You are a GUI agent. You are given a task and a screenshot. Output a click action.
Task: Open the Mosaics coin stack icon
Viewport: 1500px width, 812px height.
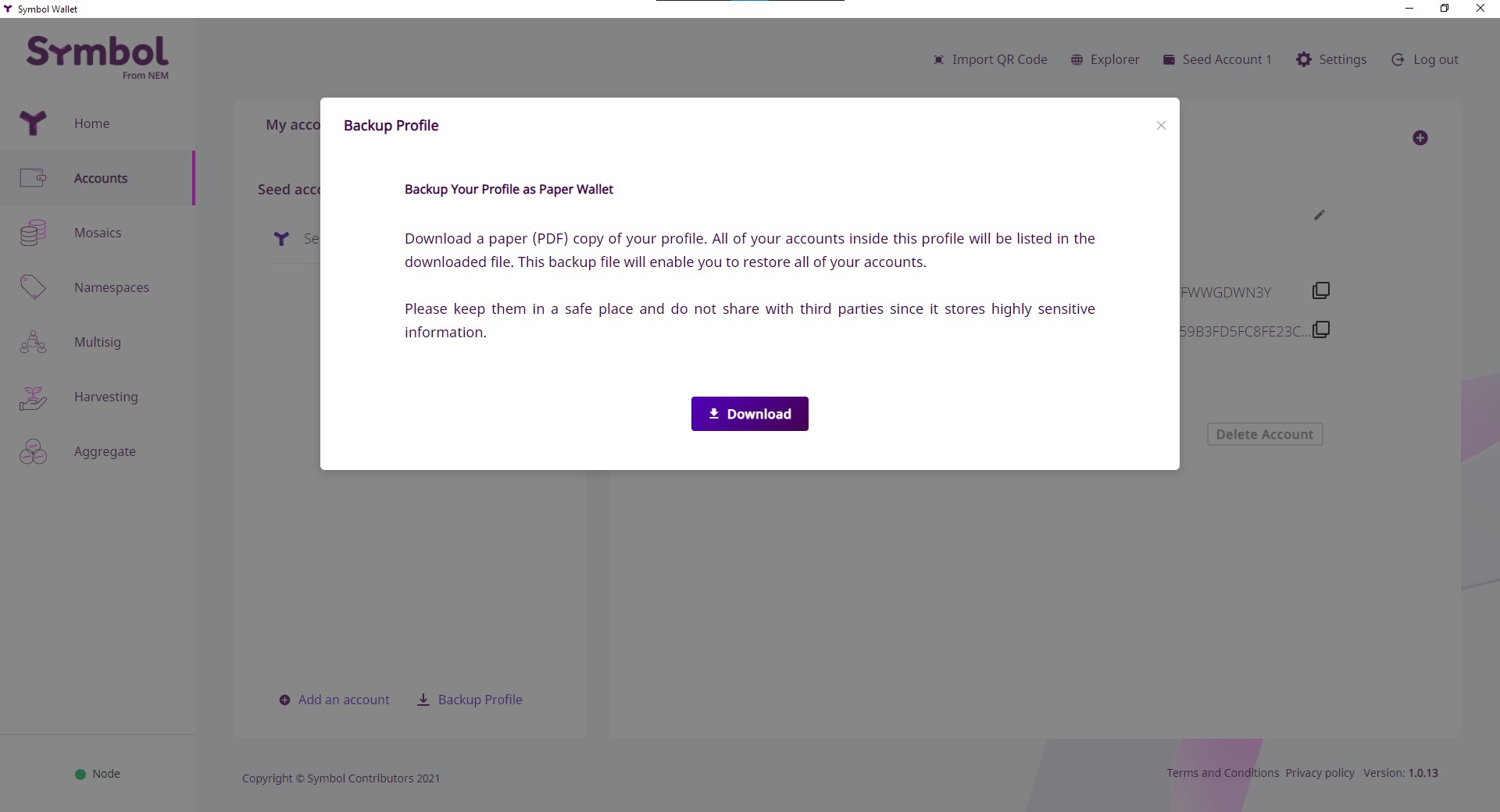click(x=33, y=233)
